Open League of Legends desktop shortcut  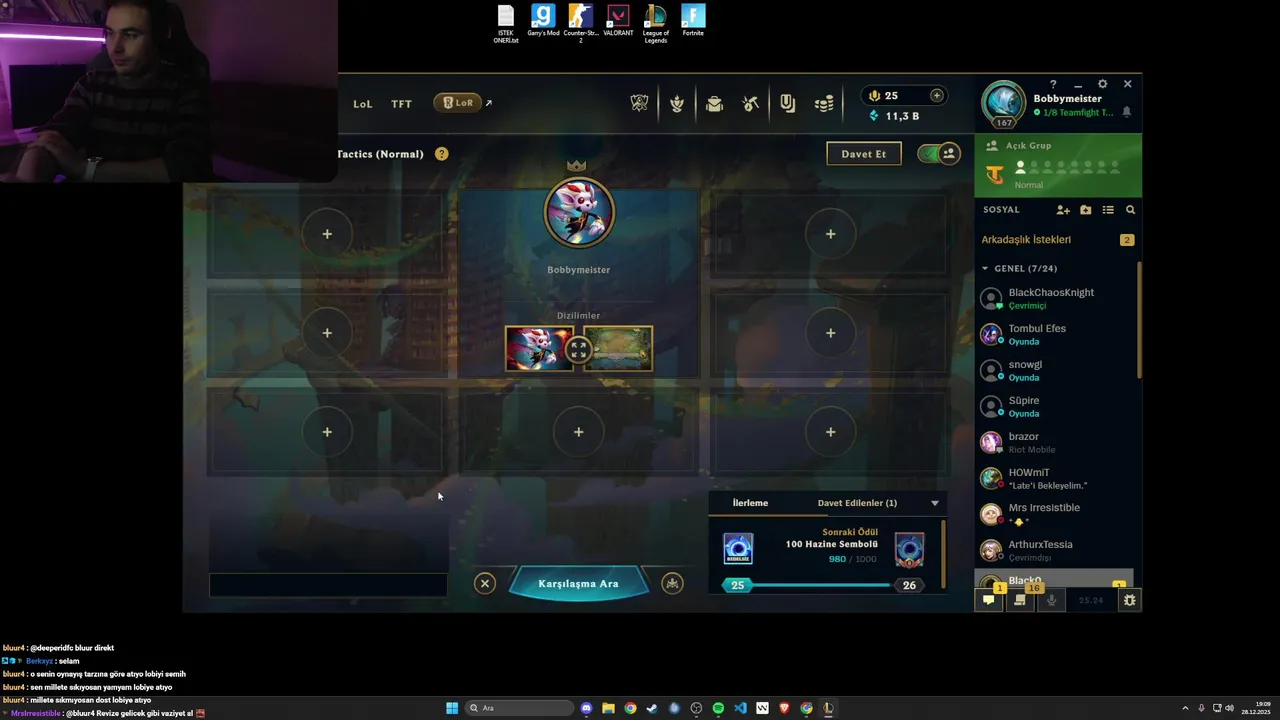click(656, 24)
